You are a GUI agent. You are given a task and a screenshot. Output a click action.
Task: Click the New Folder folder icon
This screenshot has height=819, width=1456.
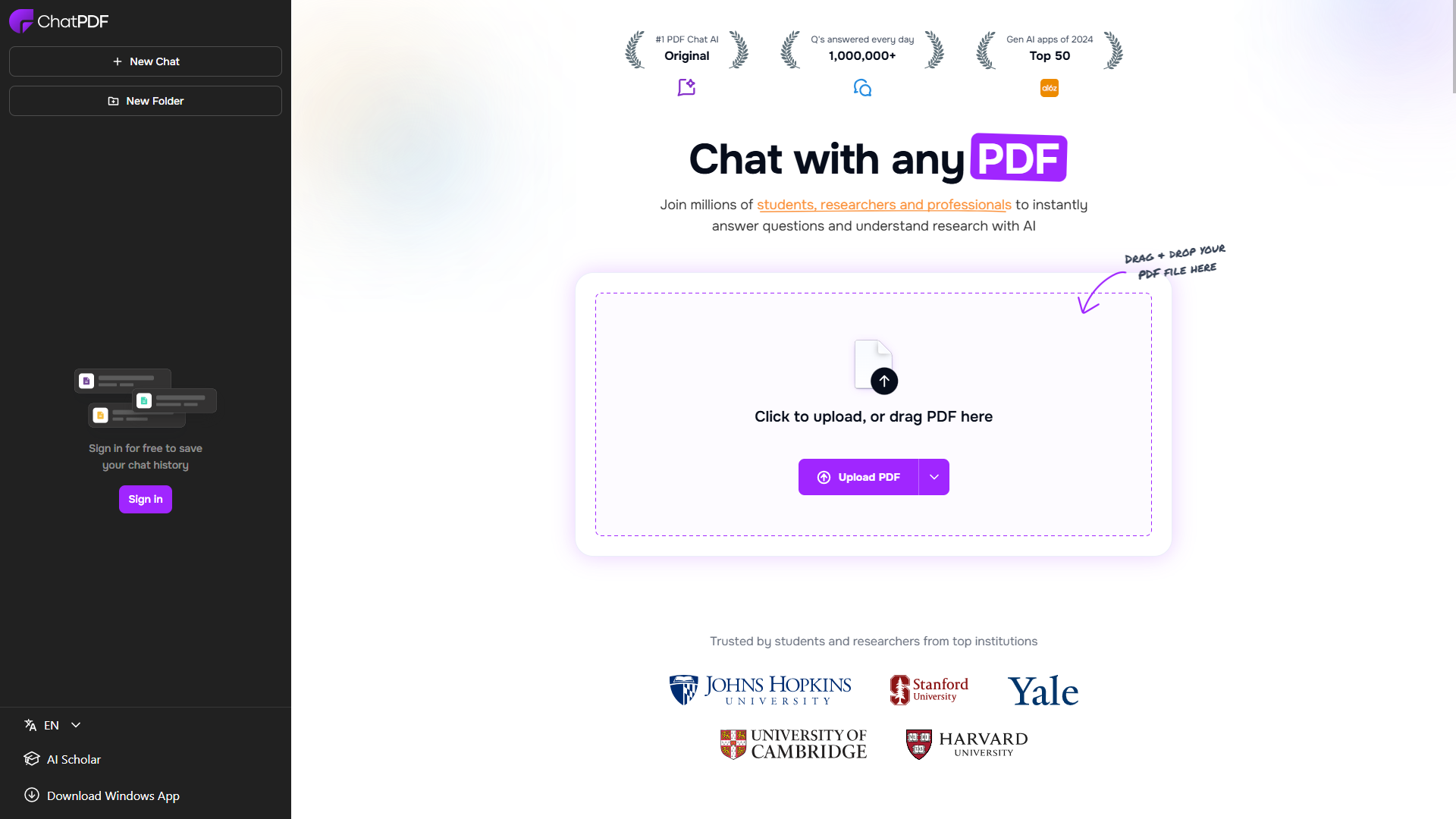[113, 101]
